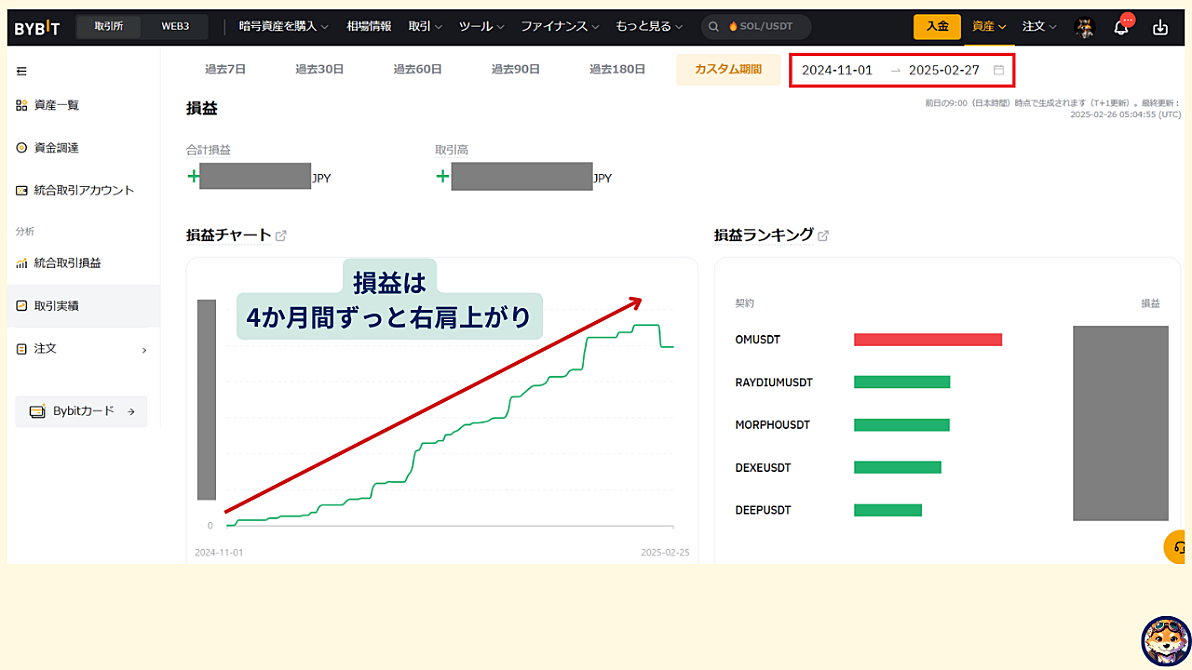Click the green RAYDIUMUSDT profit bar
The image size is (1192, 670).
902,383
